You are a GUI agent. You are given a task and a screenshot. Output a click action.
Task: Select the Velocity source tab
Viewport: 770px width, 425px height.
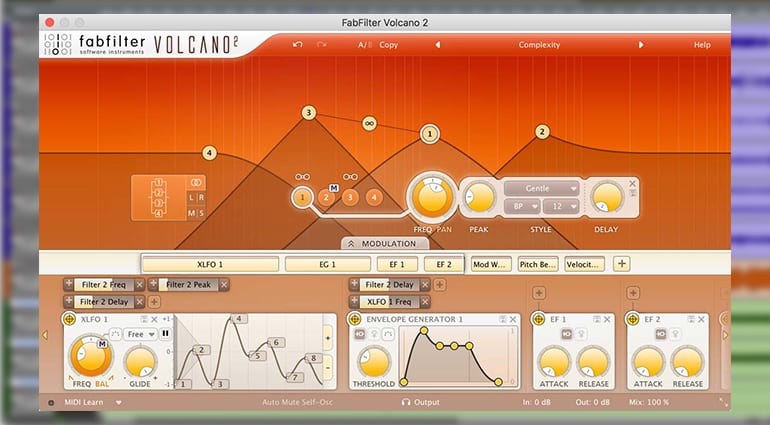584,264
